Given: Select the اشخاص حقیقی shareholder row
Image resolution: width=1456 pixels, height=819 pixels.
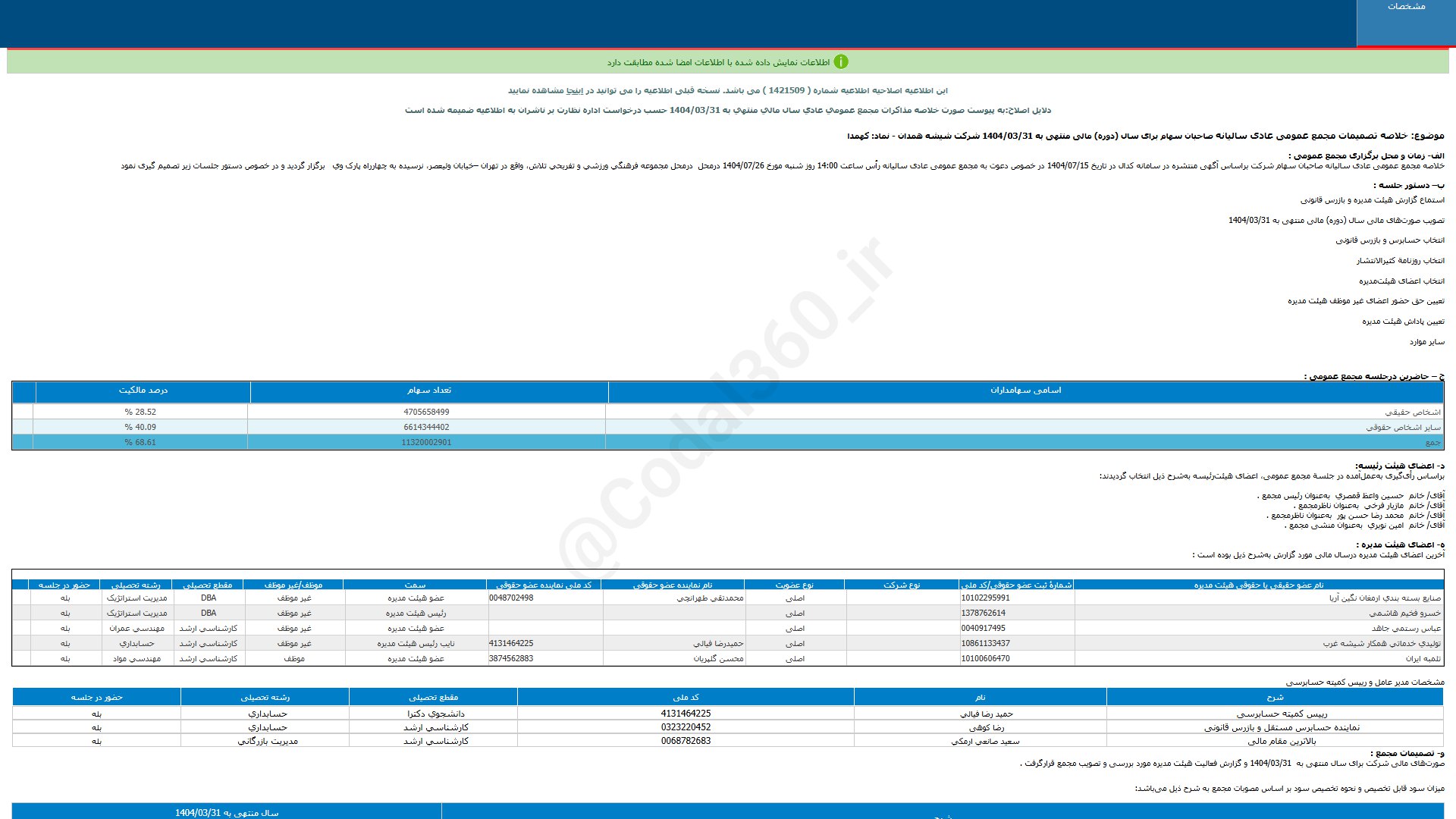Looking at the screenshot, I should 1413,413.
